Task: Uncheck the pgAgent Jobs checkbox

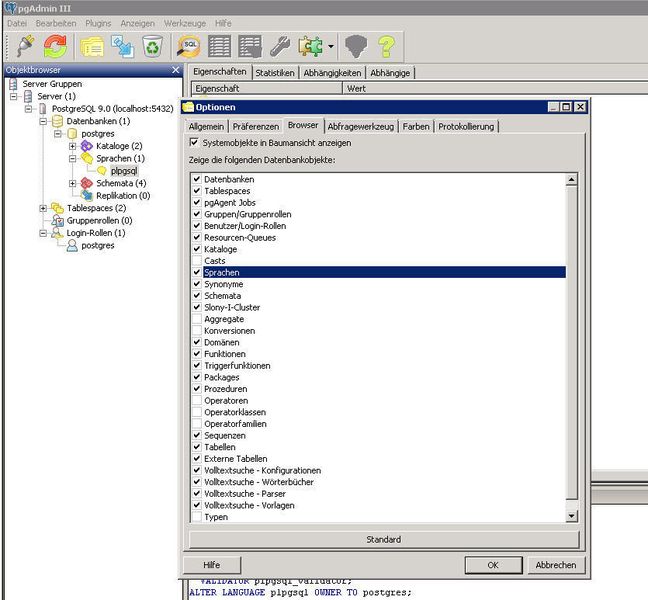Action: tap(197, 202)
